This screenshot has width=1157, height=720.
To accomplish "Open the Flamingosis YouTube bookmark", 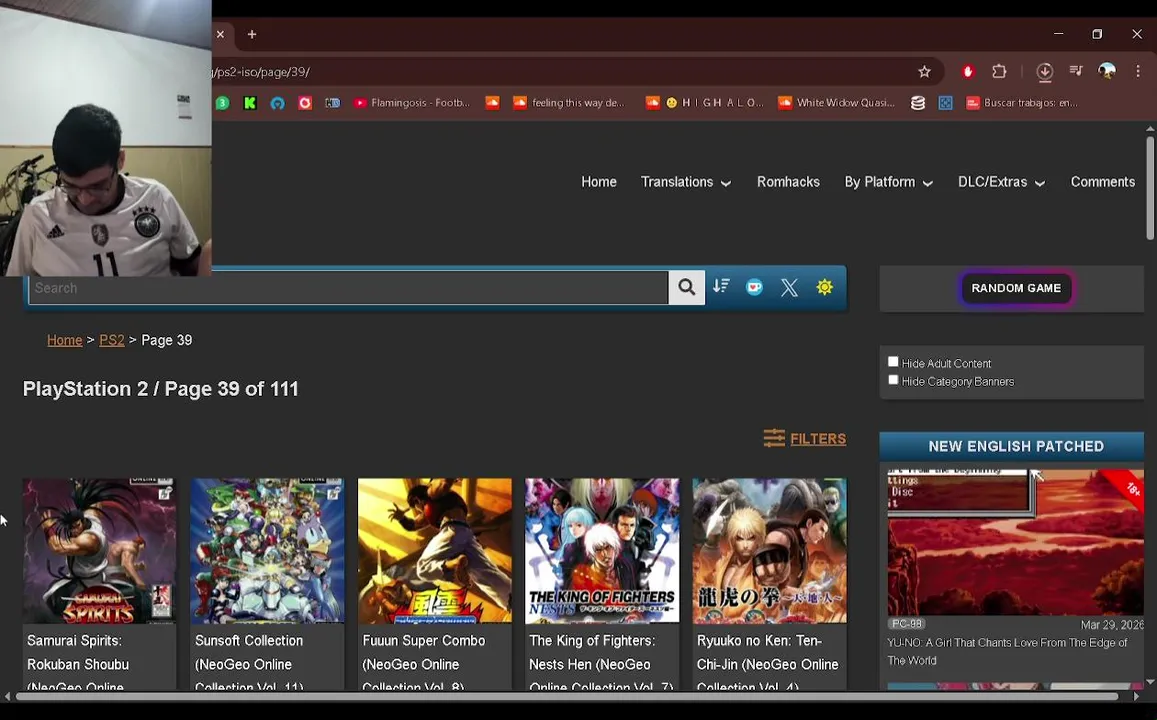I will pos(412,103).
